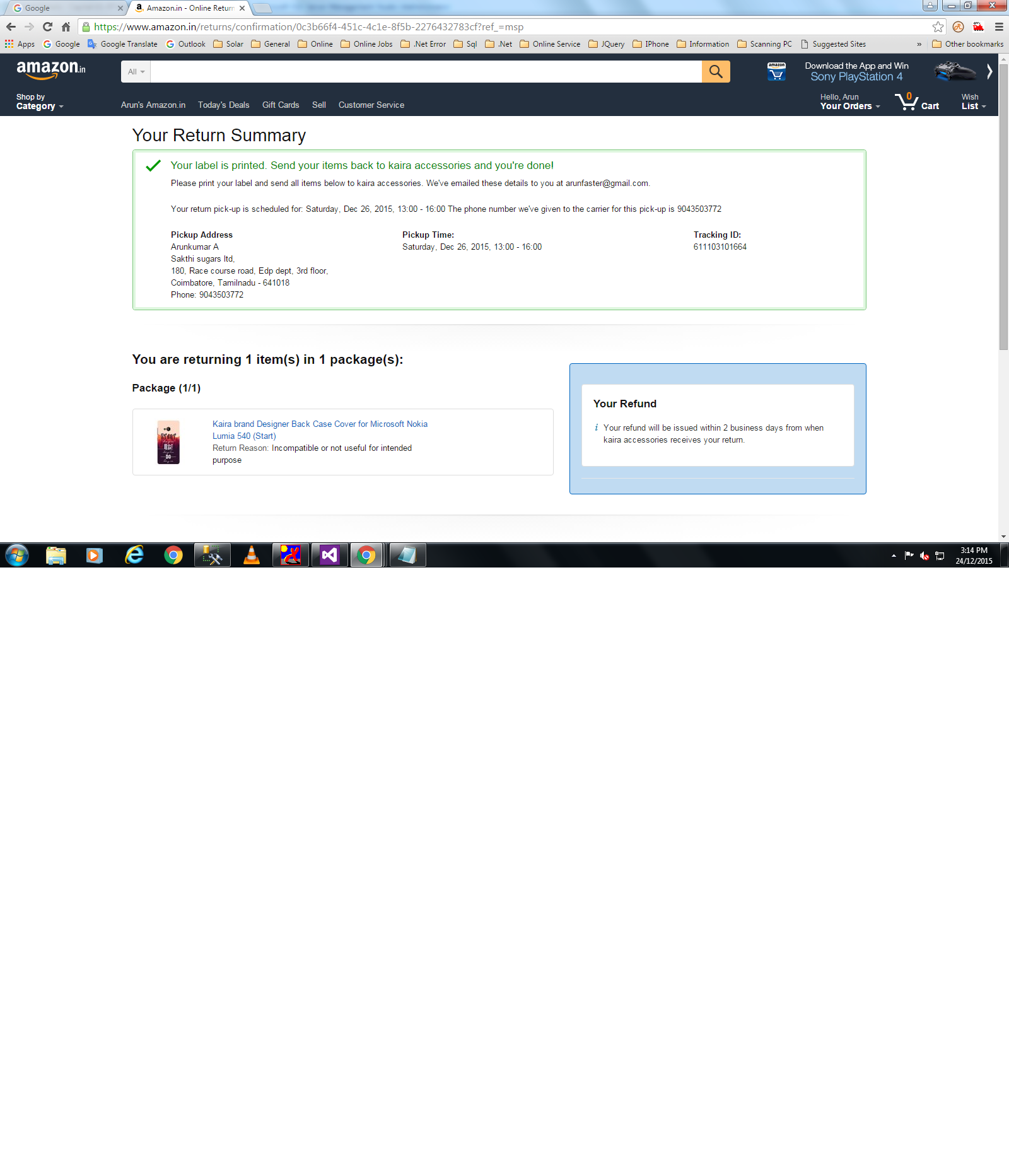Screen dimensions: 1009x1176
Task: Click the Amazon app cart icon in banner
Action: 776,71
